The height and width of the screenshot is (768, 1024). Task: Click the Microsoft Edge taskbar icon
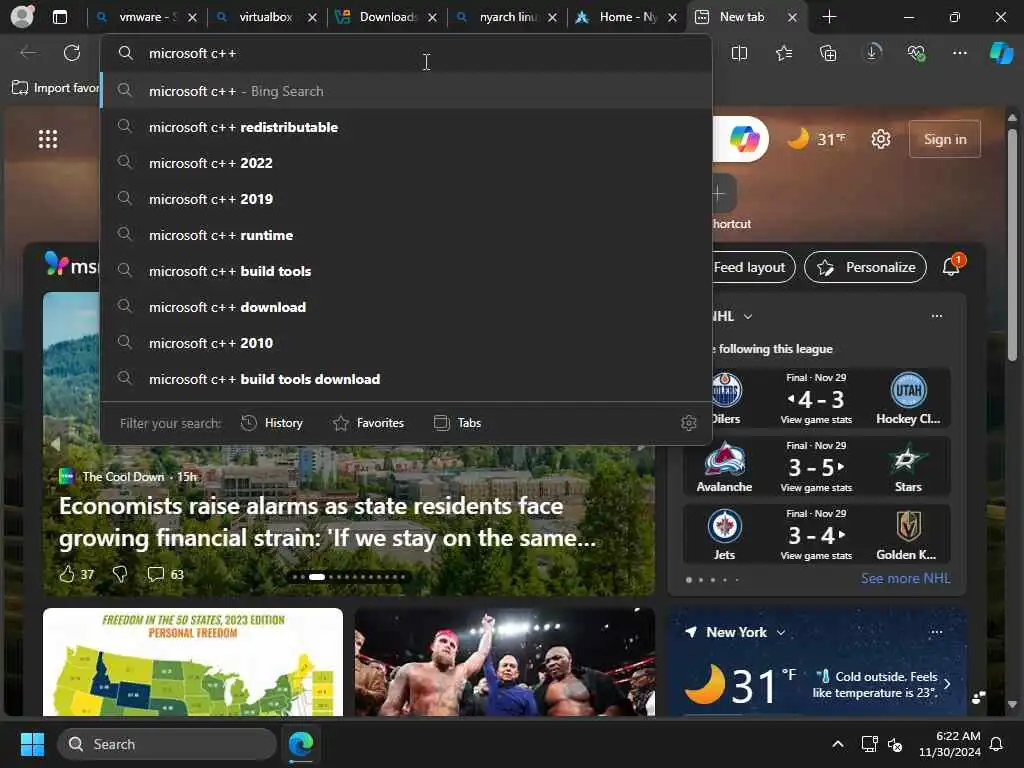(301, 744)
